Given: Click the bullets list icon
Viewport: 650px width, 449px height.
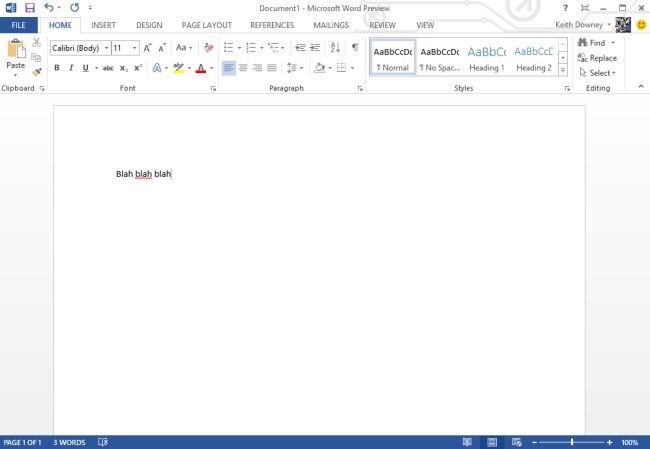Looking at the screenshot, I should (228, 48).
